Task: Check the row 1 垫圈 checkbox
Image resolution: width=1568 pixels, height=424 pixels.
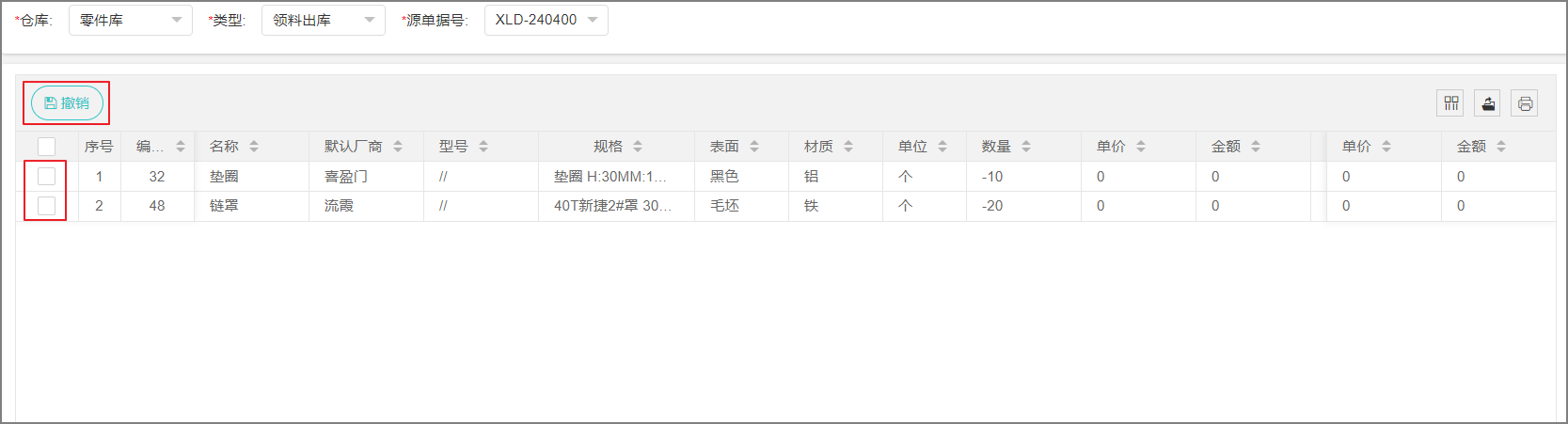Action: (x=46, y=176)
